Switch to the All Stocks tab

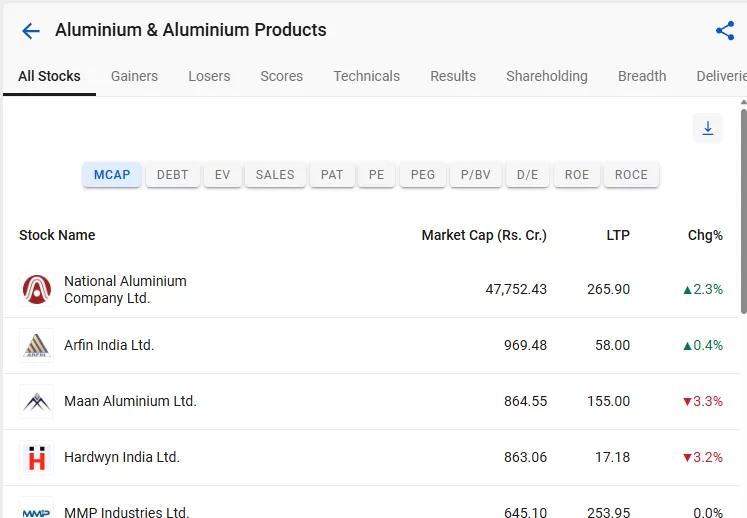[50, 76]
